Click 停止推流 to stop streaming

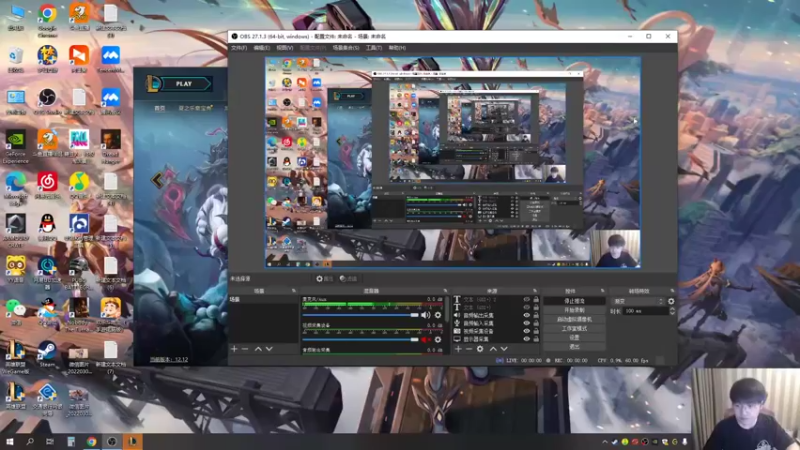[574, 301]
